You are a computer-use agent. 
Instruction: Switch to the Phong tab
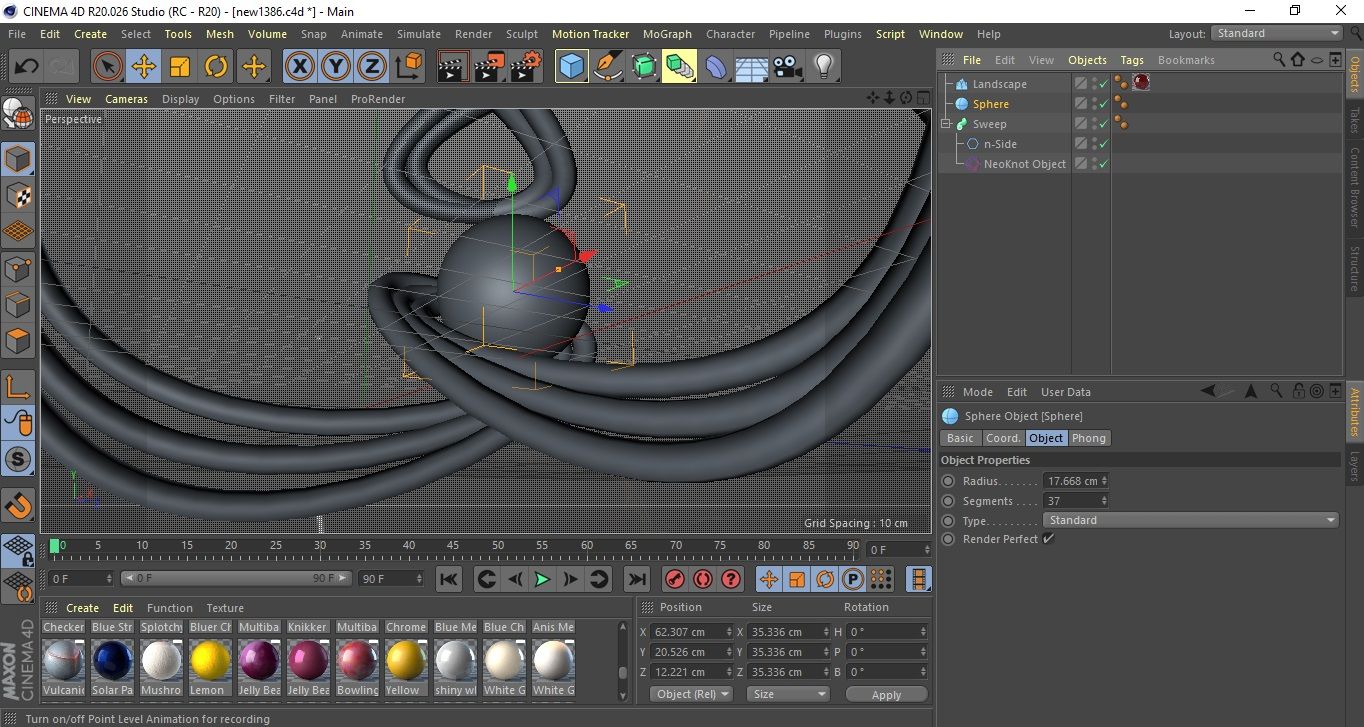point(1089,438)
